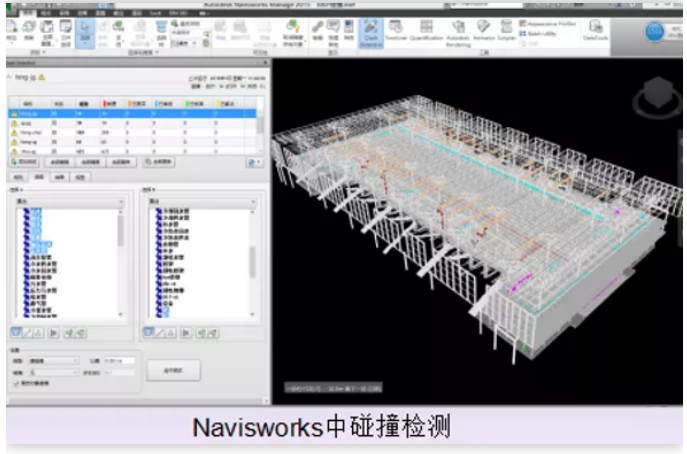Open the Link dropdown in settings
This screenshot has width=687, height=454.
tap(53, 372)
